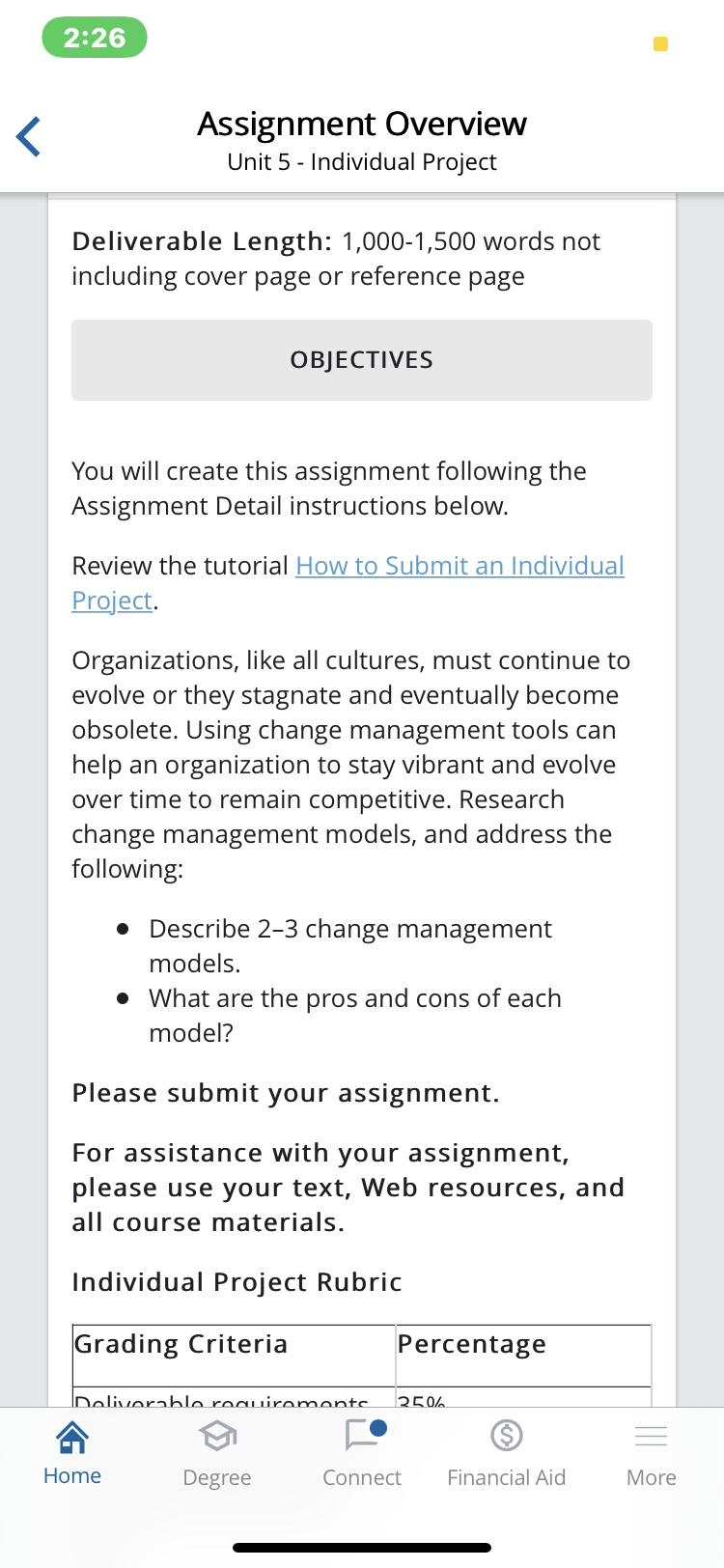Tap the Grading Criteria table header
This screenshot has height=1568, width=724.
pos(181,1344)
